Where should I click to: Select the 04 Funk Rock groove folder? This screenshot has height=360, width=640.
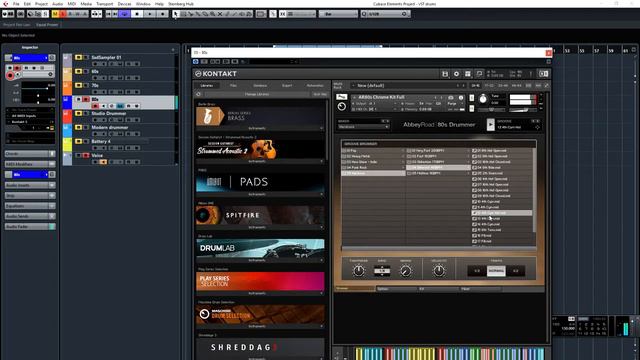click(373, 167)
